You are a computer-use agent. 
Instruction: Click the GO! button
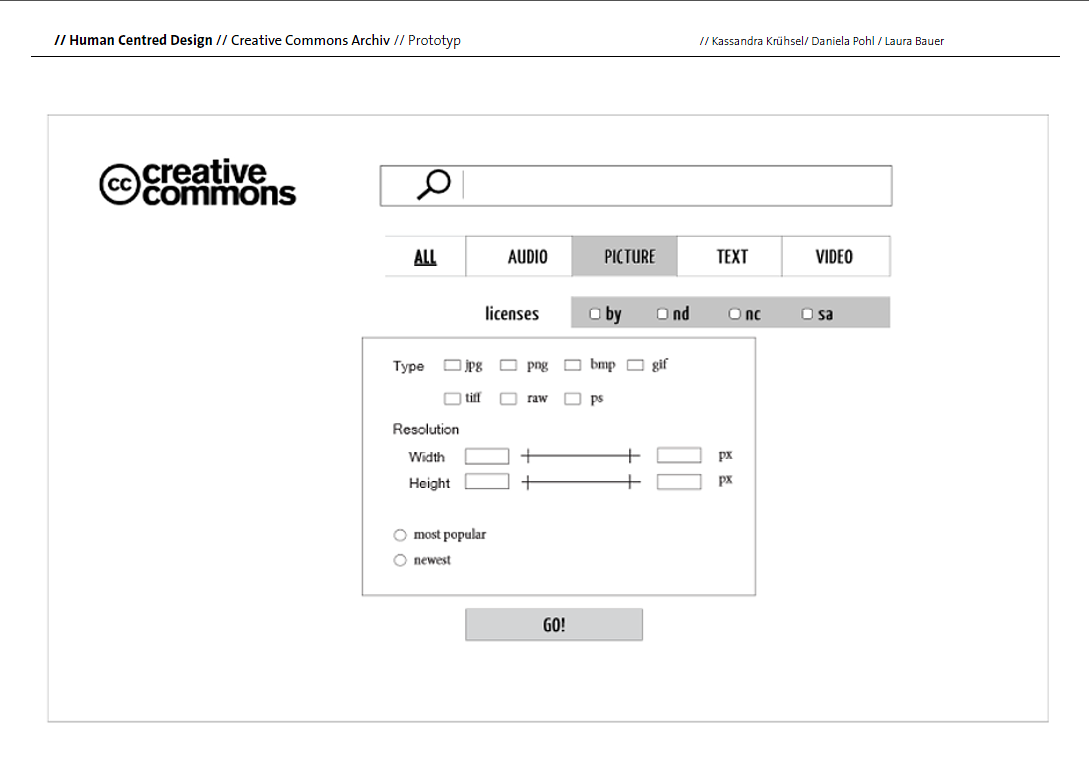tap(554, 625)
